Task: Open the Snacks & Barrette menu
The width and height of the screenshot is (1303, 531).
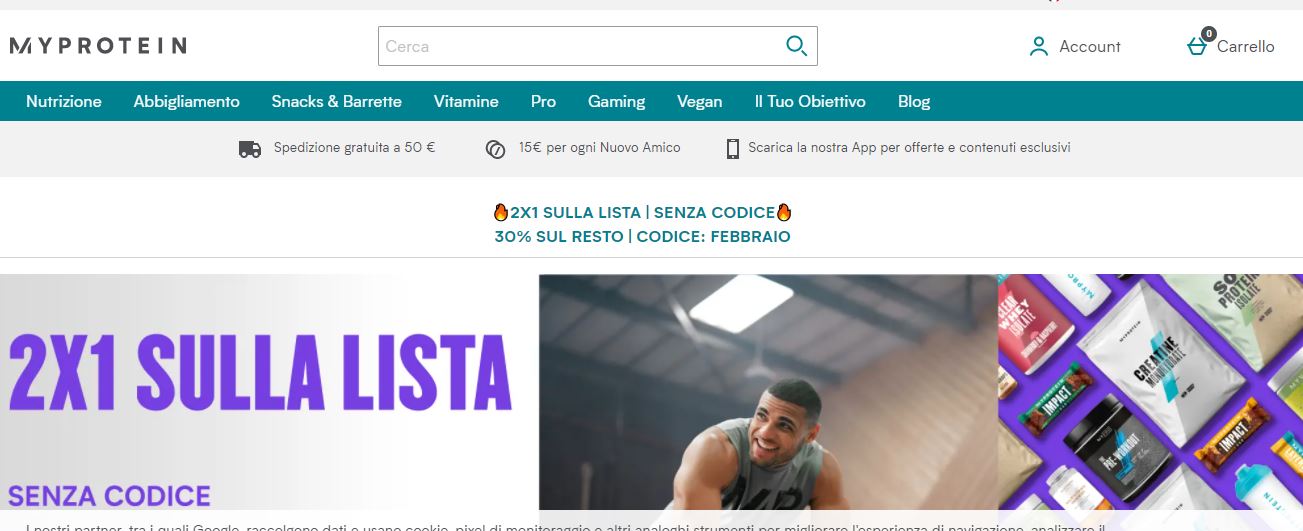Action: (x=337, y=101)
